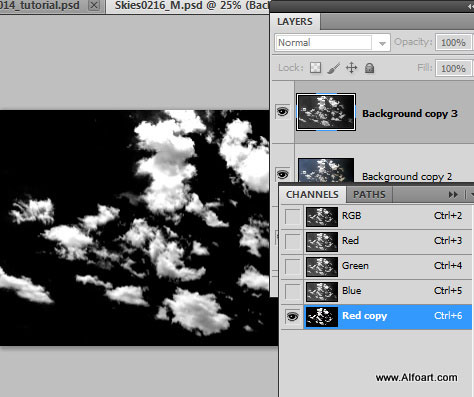The image size is (474, 397).
Task: Close the 014_tutorial.psd document tab
Action: click(94, 5)
